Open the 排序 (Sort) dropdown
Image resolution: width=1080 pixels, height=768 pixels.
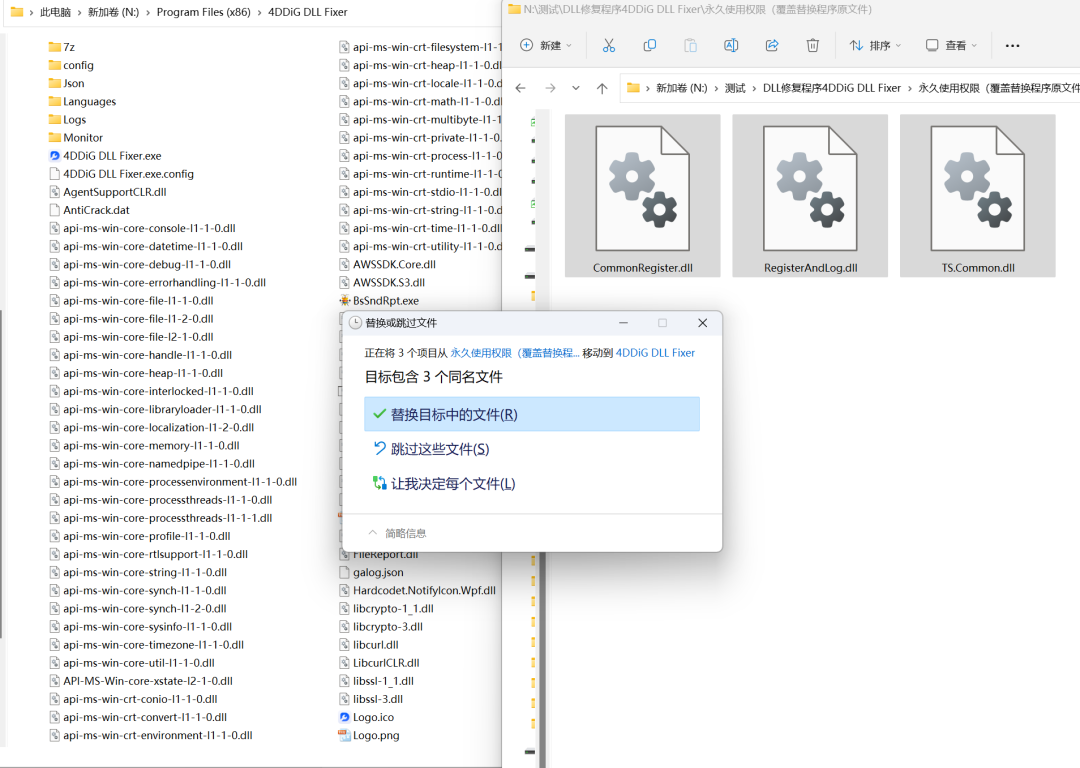(x=875, y=45)
